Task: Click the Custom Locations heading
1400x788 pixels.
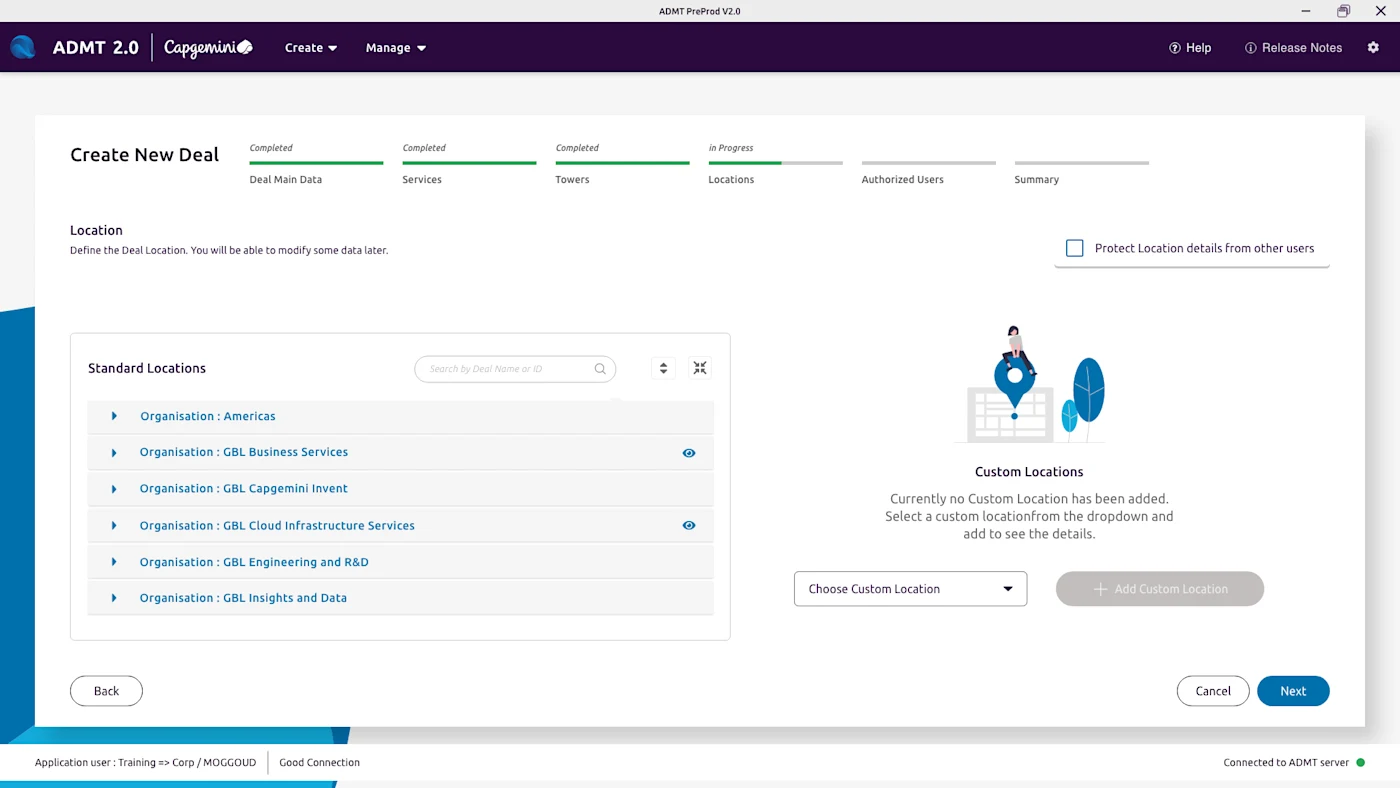Action: 1029,472
